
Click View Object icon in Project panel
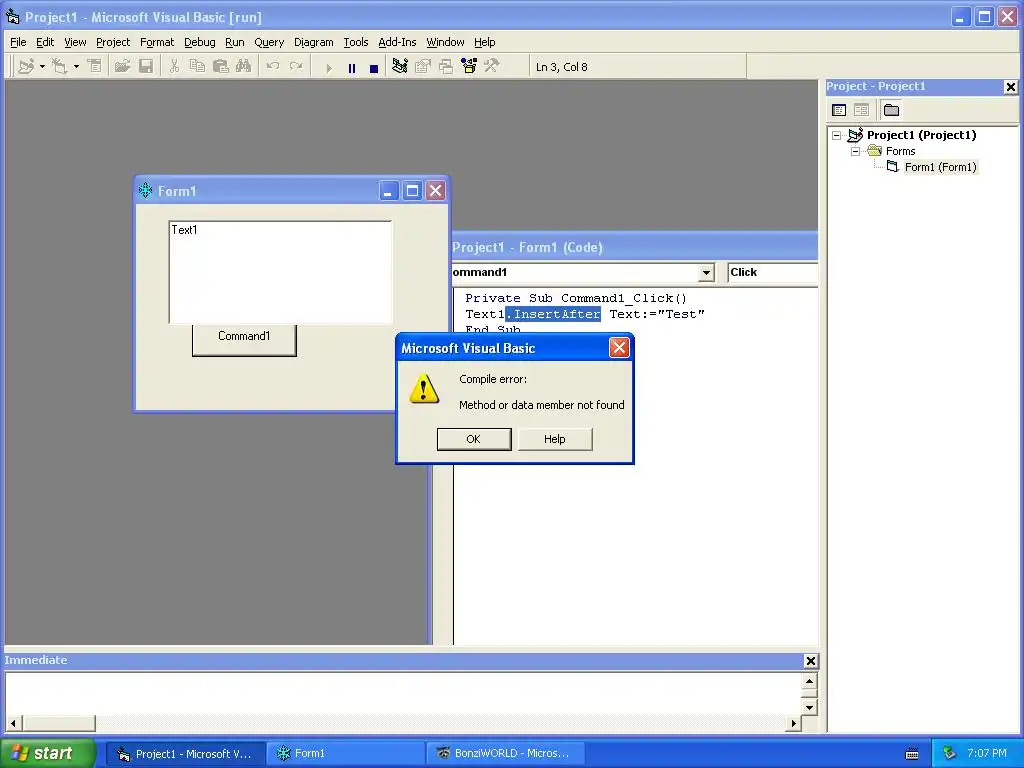click(x=861, y=110)
